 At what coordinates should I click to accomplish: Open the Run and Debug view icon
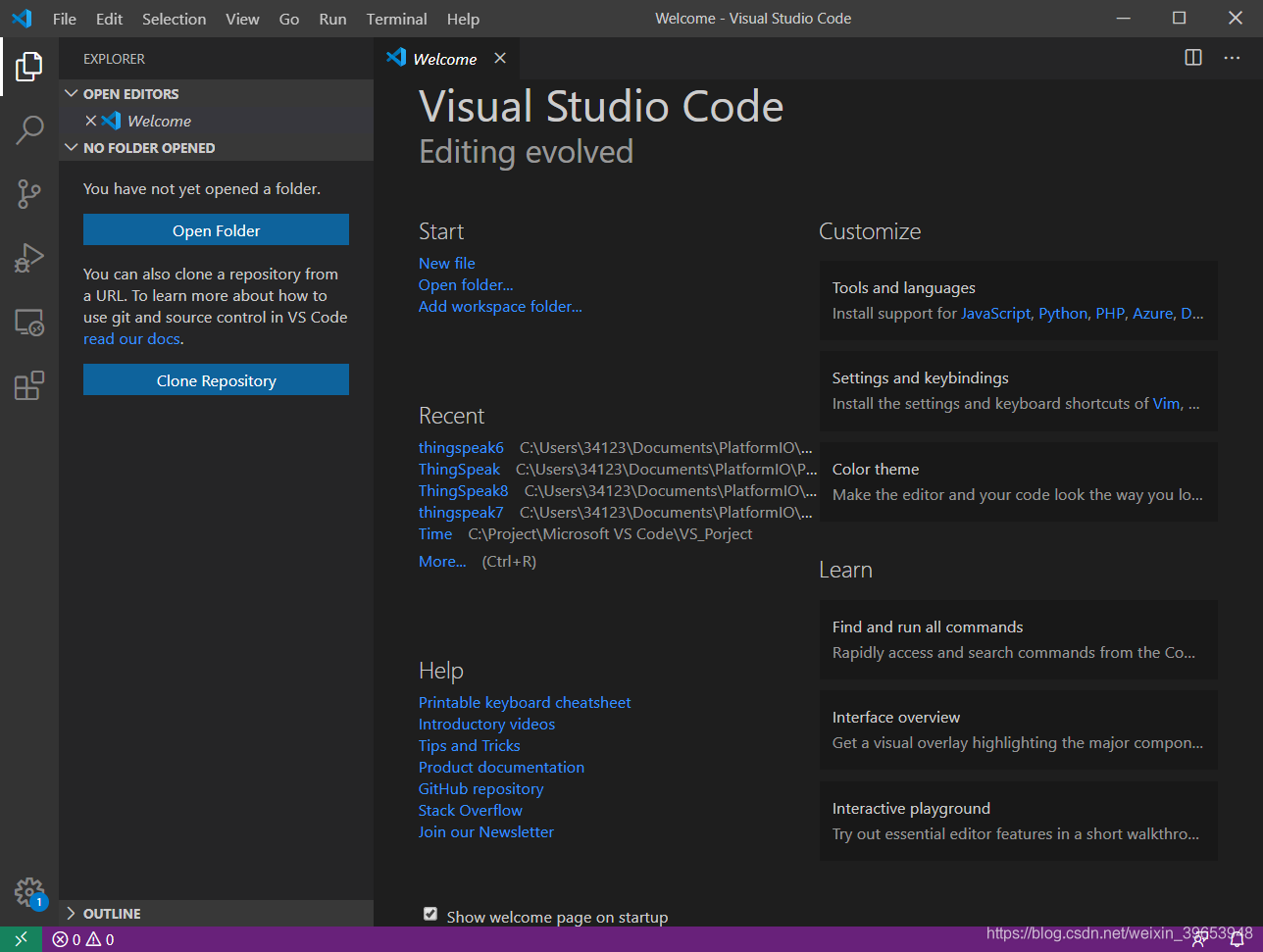pos(29,258)
